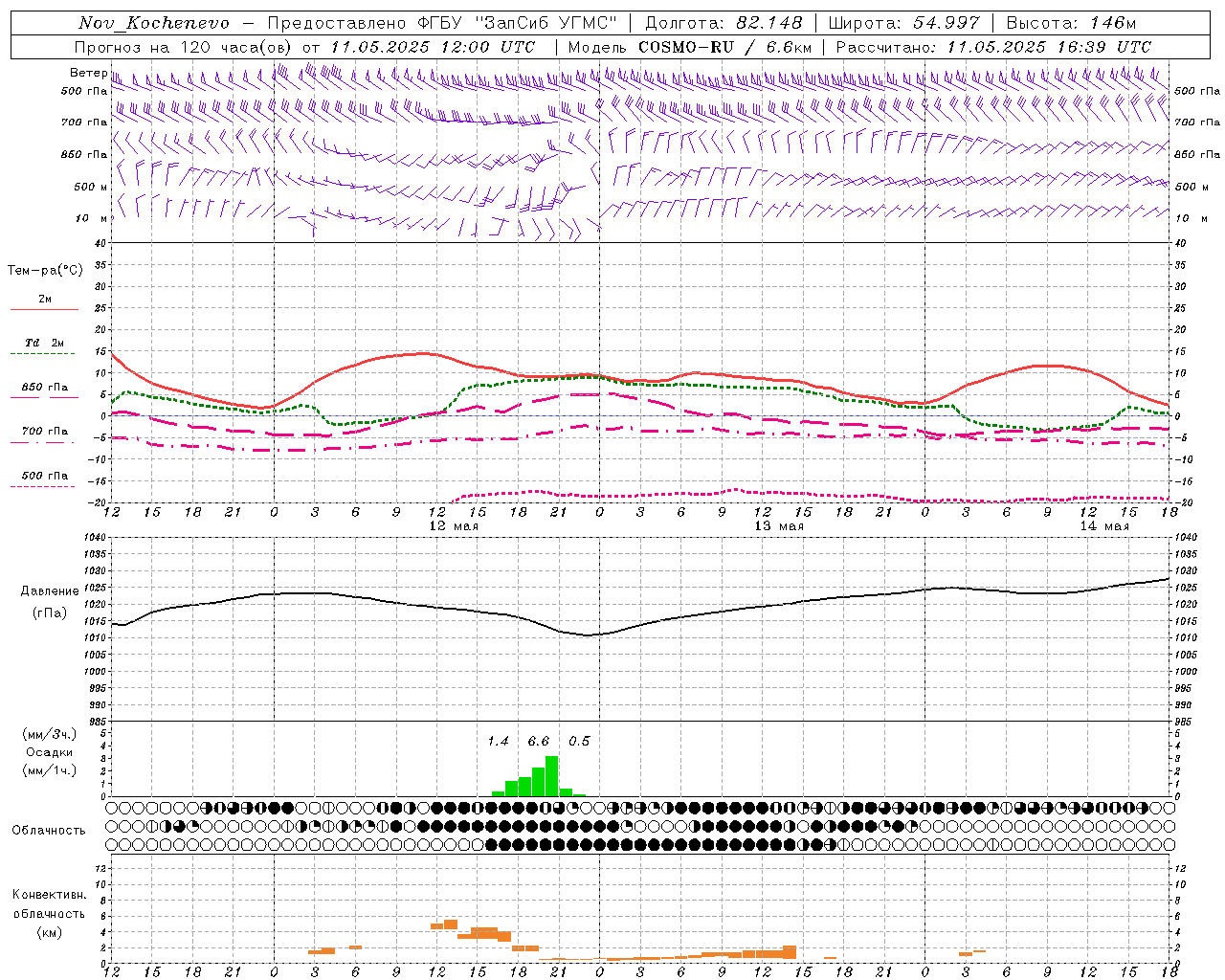This screenshot has width=1225, height=980.
Task: Click the Осадки panel label
Action: (50, 752)
